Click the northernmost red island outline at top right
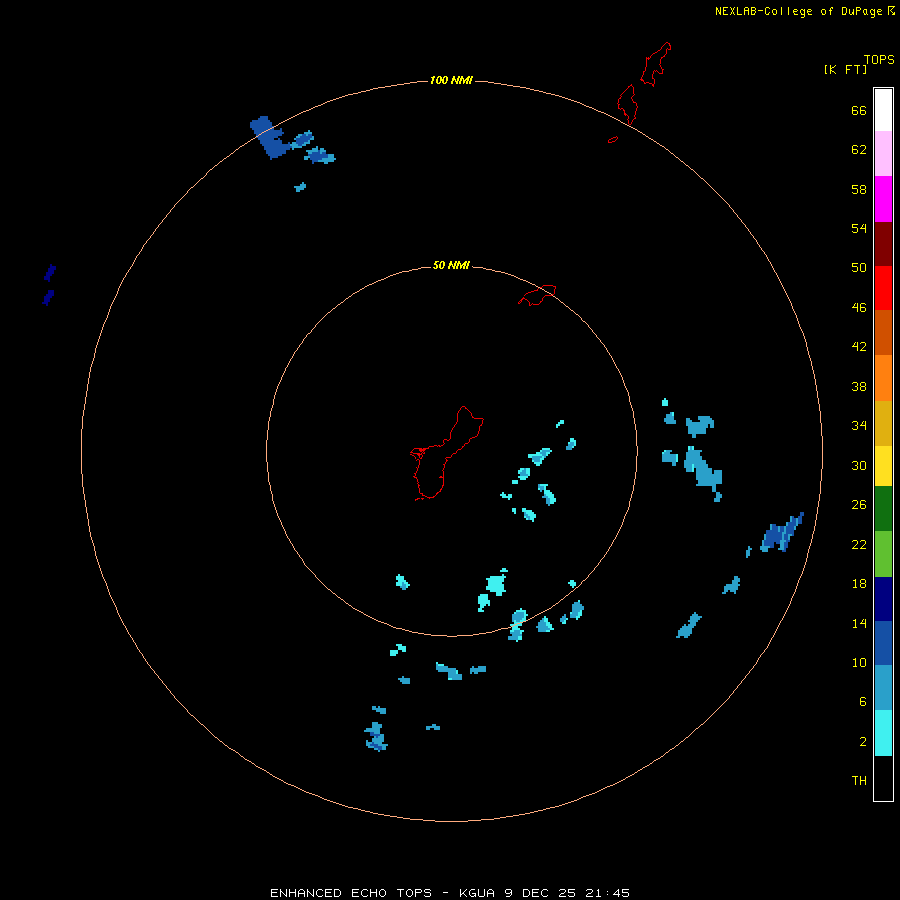This screenshot has height=900, width=900. pos(655,64)
